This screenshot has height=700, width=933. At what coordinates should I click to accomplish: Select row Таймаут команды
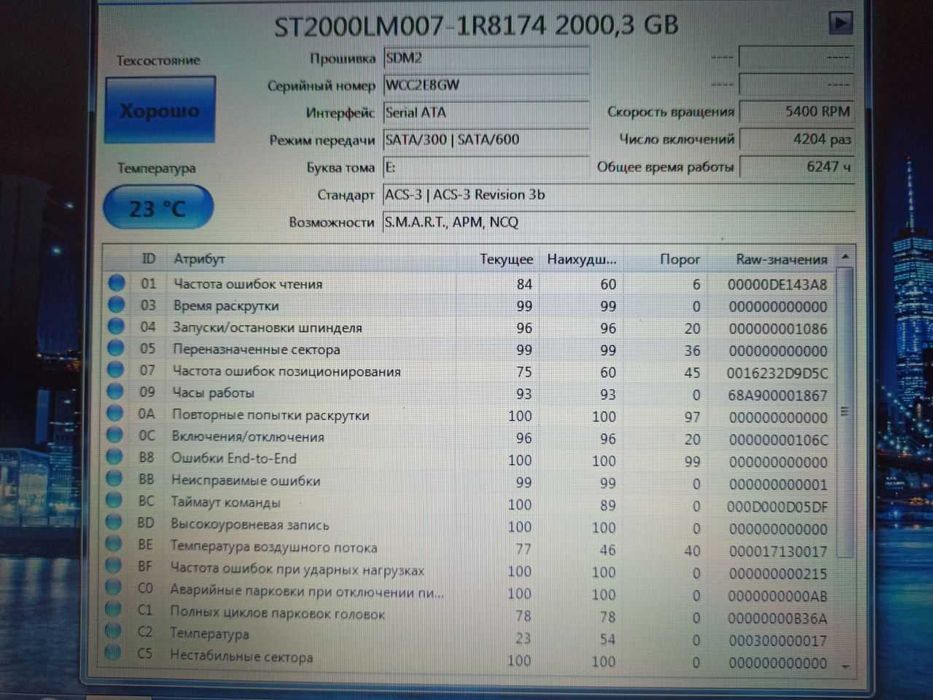coord(469,504)
